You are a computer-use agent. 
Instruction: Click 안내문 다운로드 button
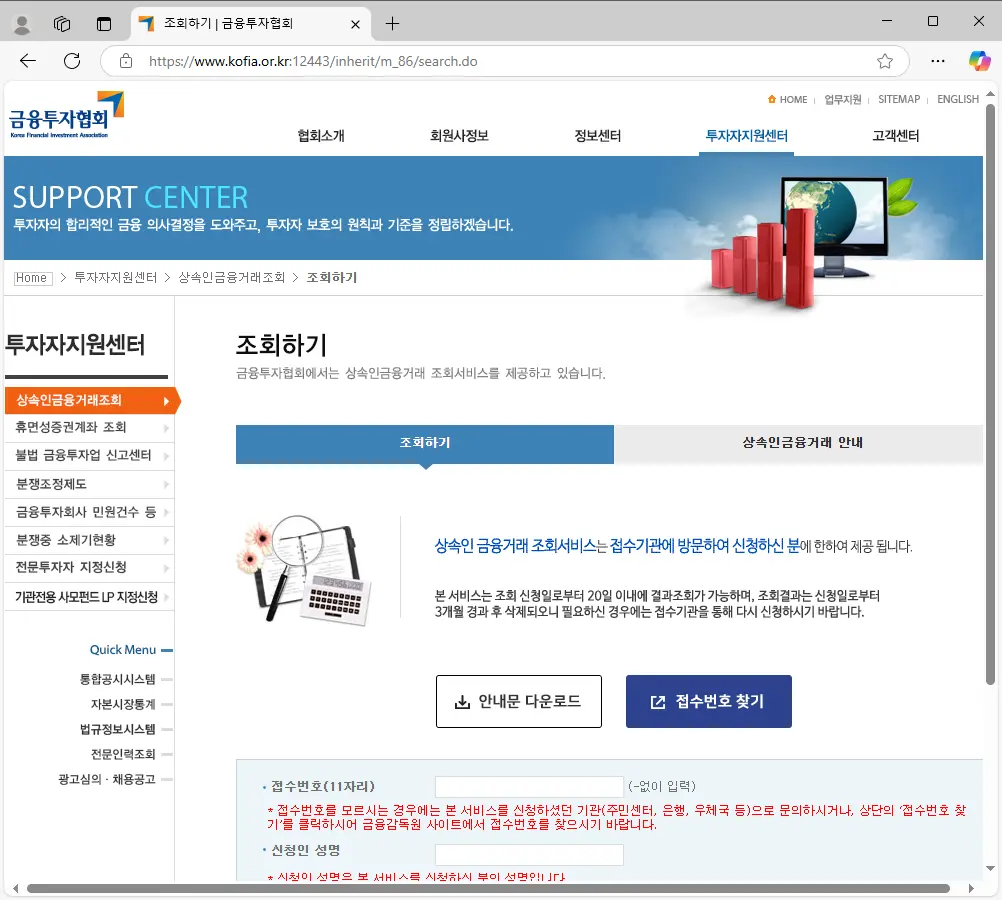(x=519, y=701)
